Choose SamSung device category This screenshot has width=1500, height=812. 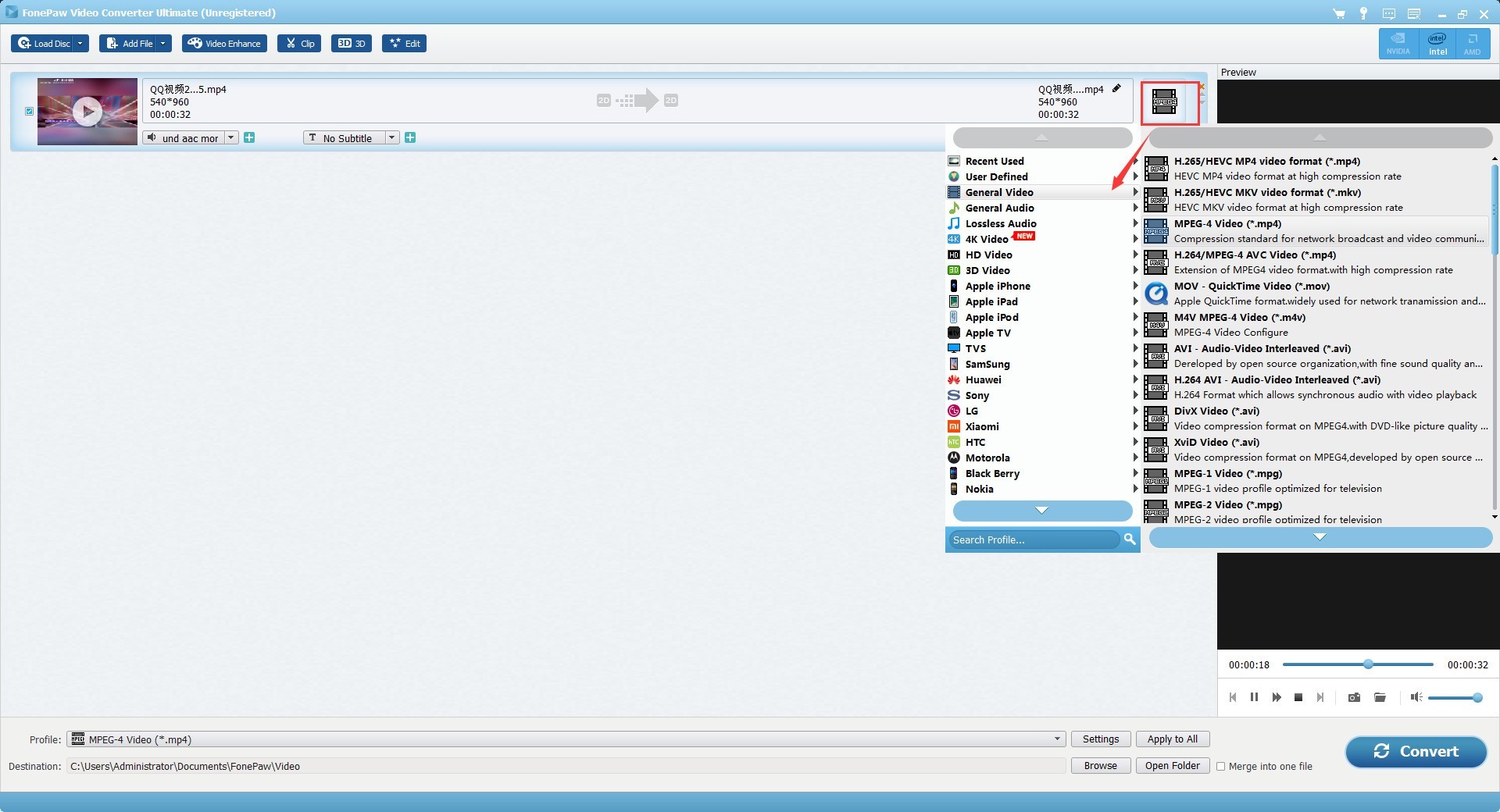[x=1042, y=364]
